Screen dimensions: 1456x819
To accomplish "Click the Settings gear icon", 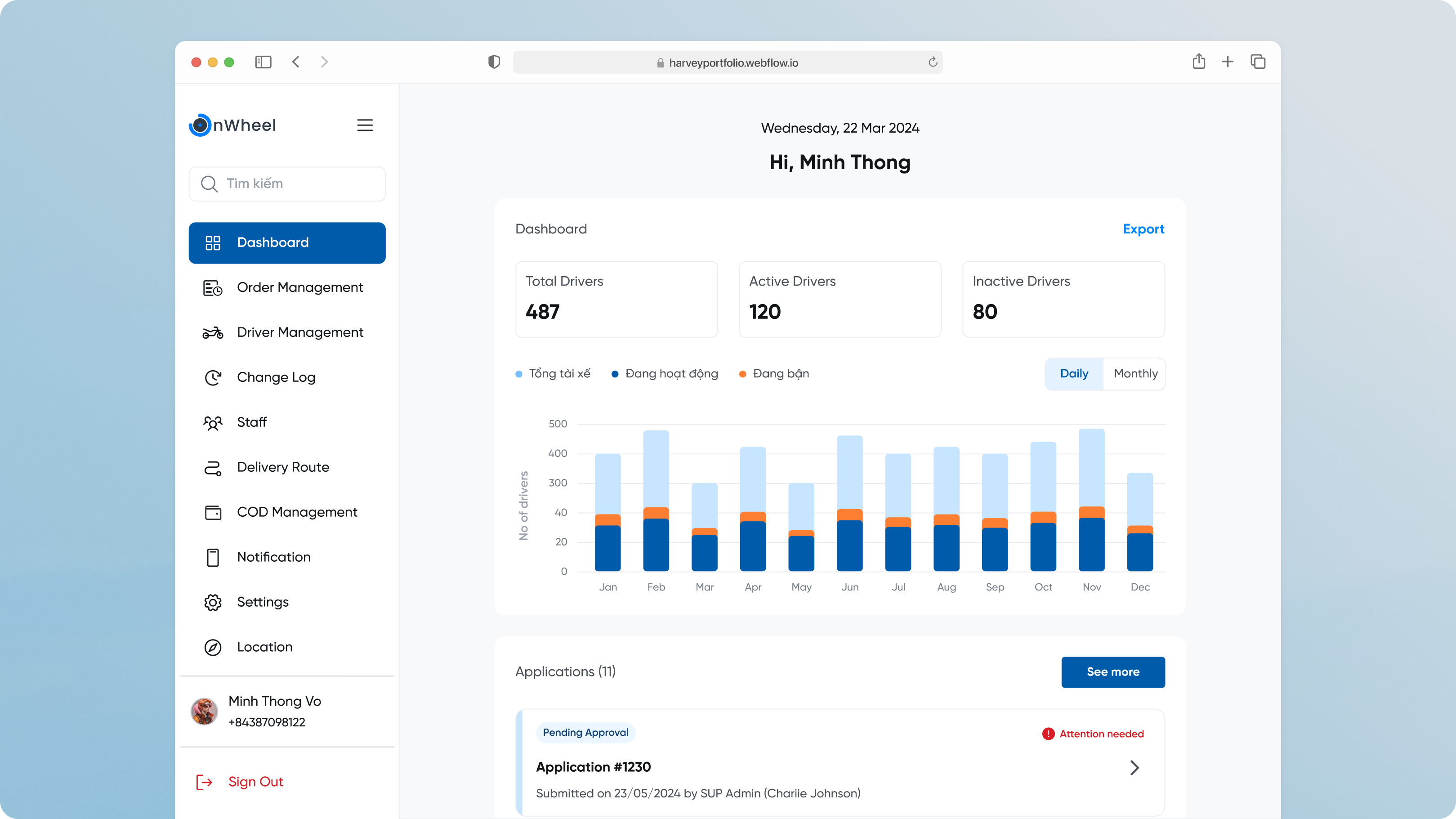I will tap(213, 603).
